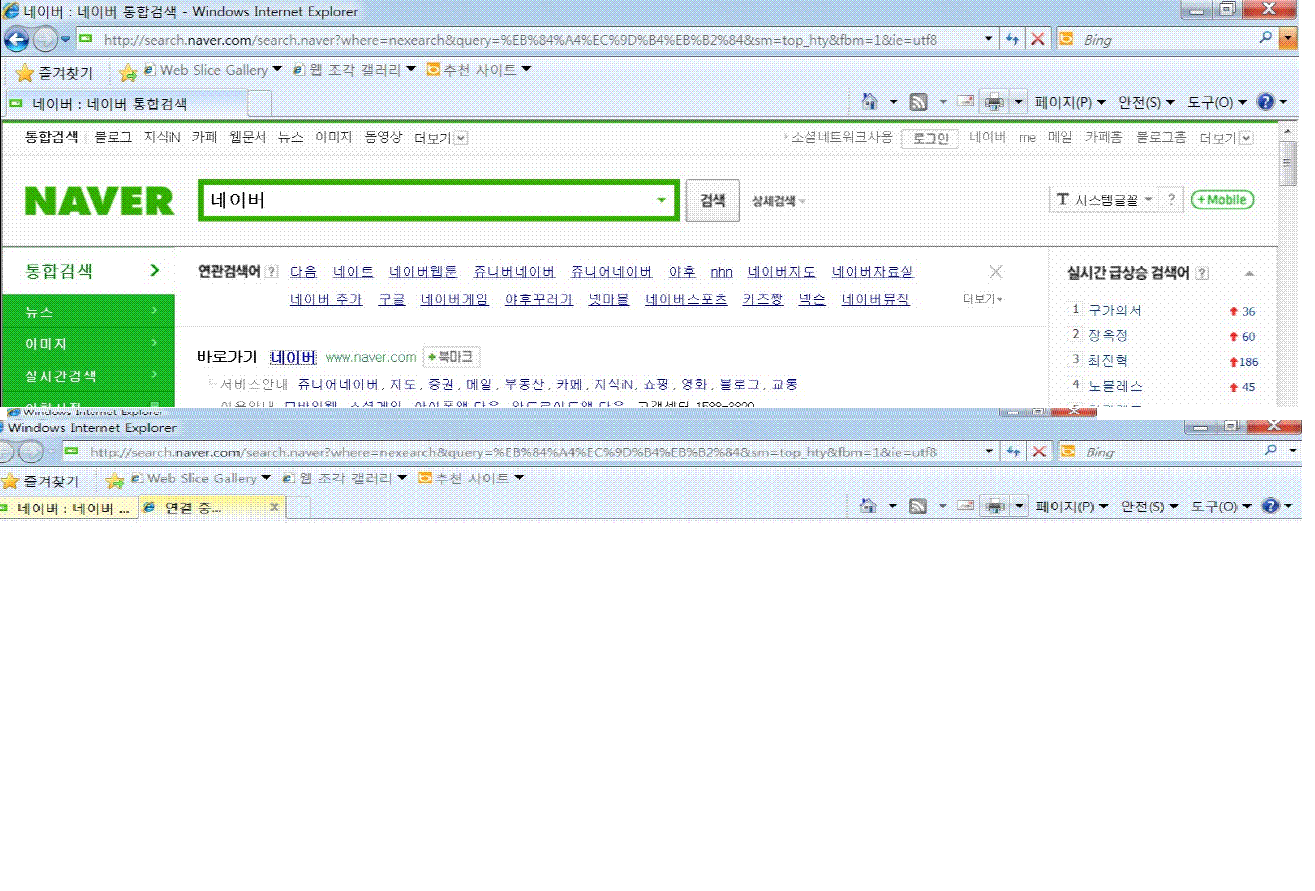Open Home icon in lower IE window

(x=869, y=507)
